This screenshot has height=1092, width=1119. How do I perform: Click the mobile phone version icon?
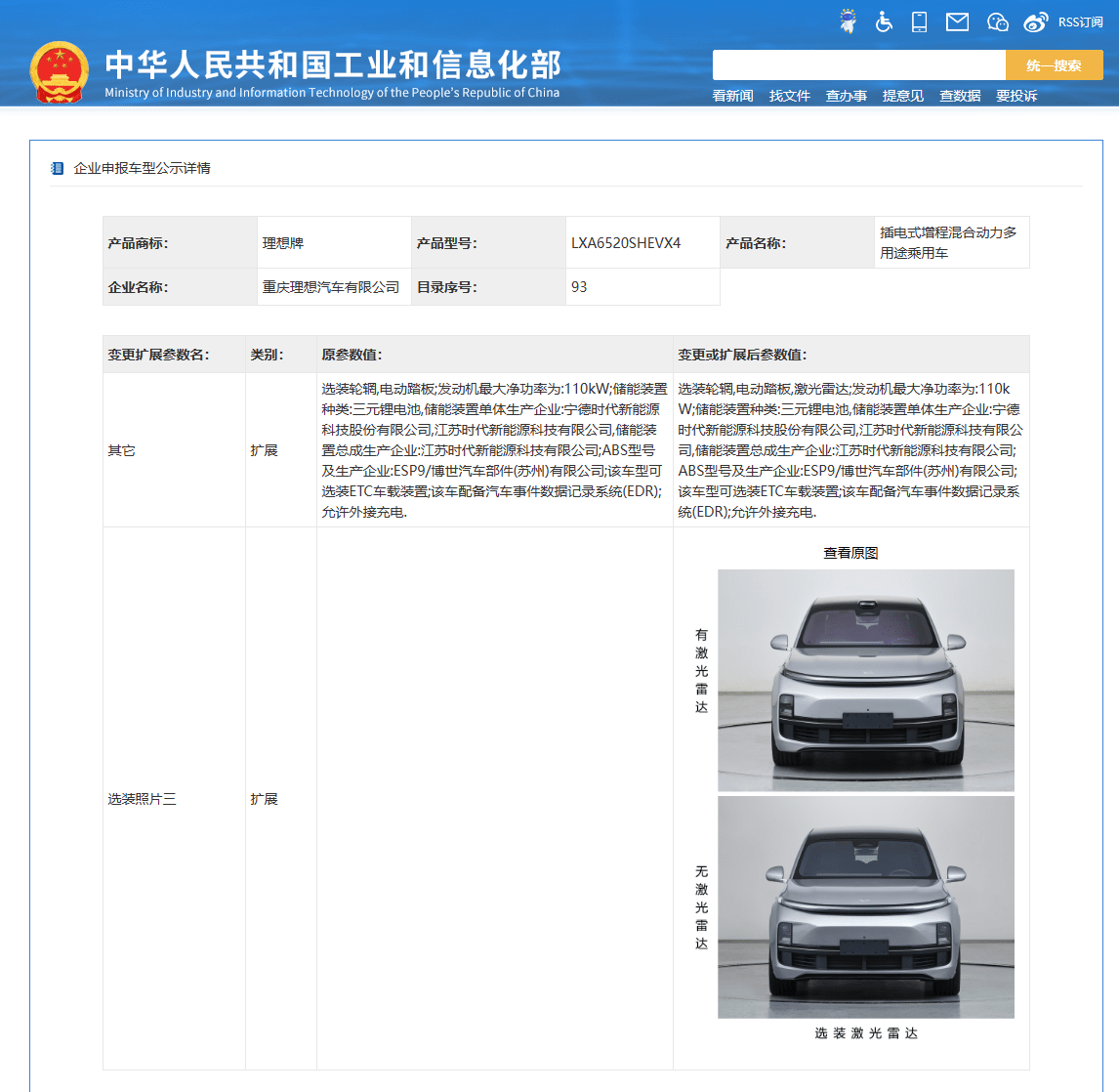[919, 22]
